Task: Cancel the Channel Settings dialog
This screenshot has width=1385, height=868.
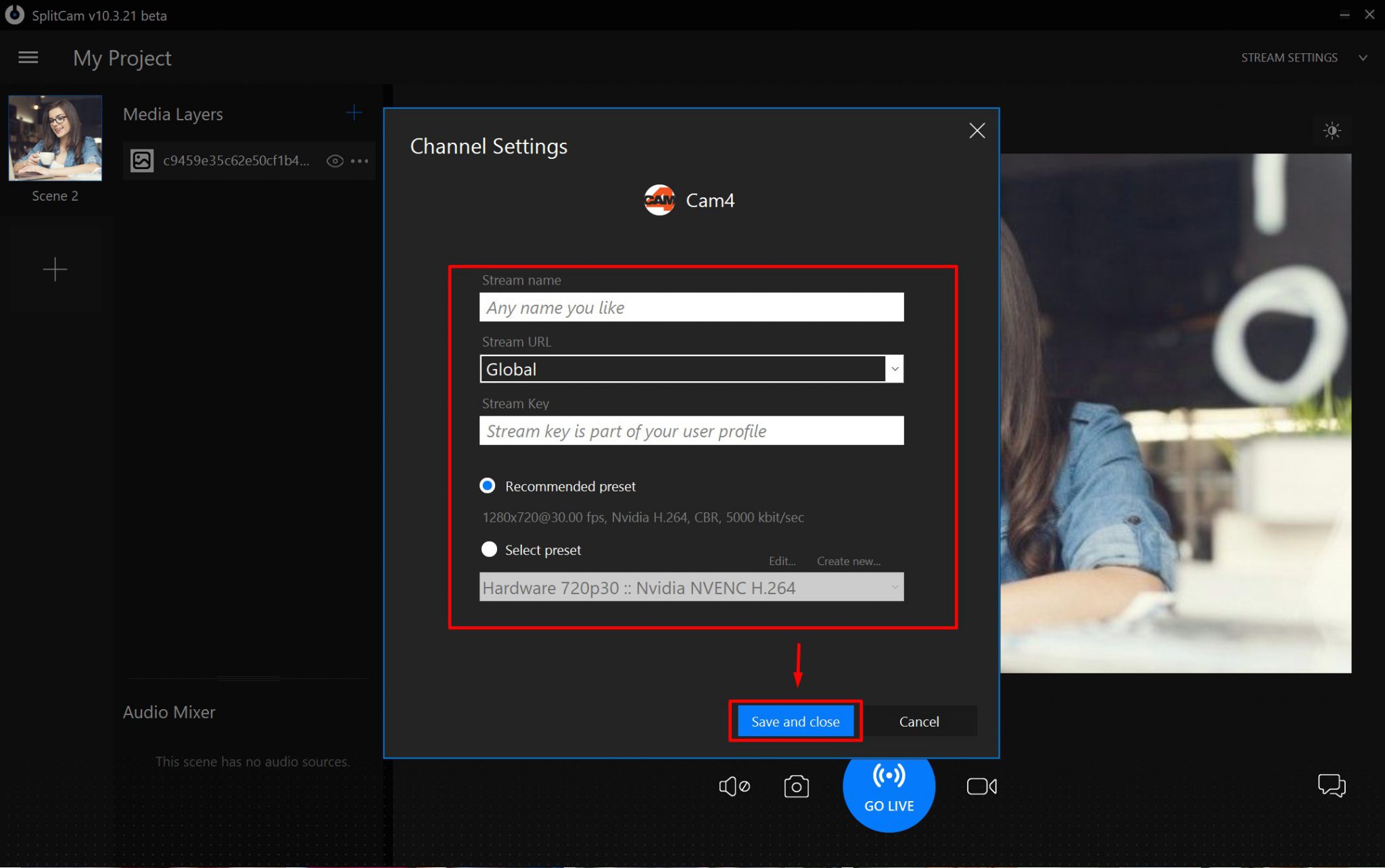Action: 918,721
